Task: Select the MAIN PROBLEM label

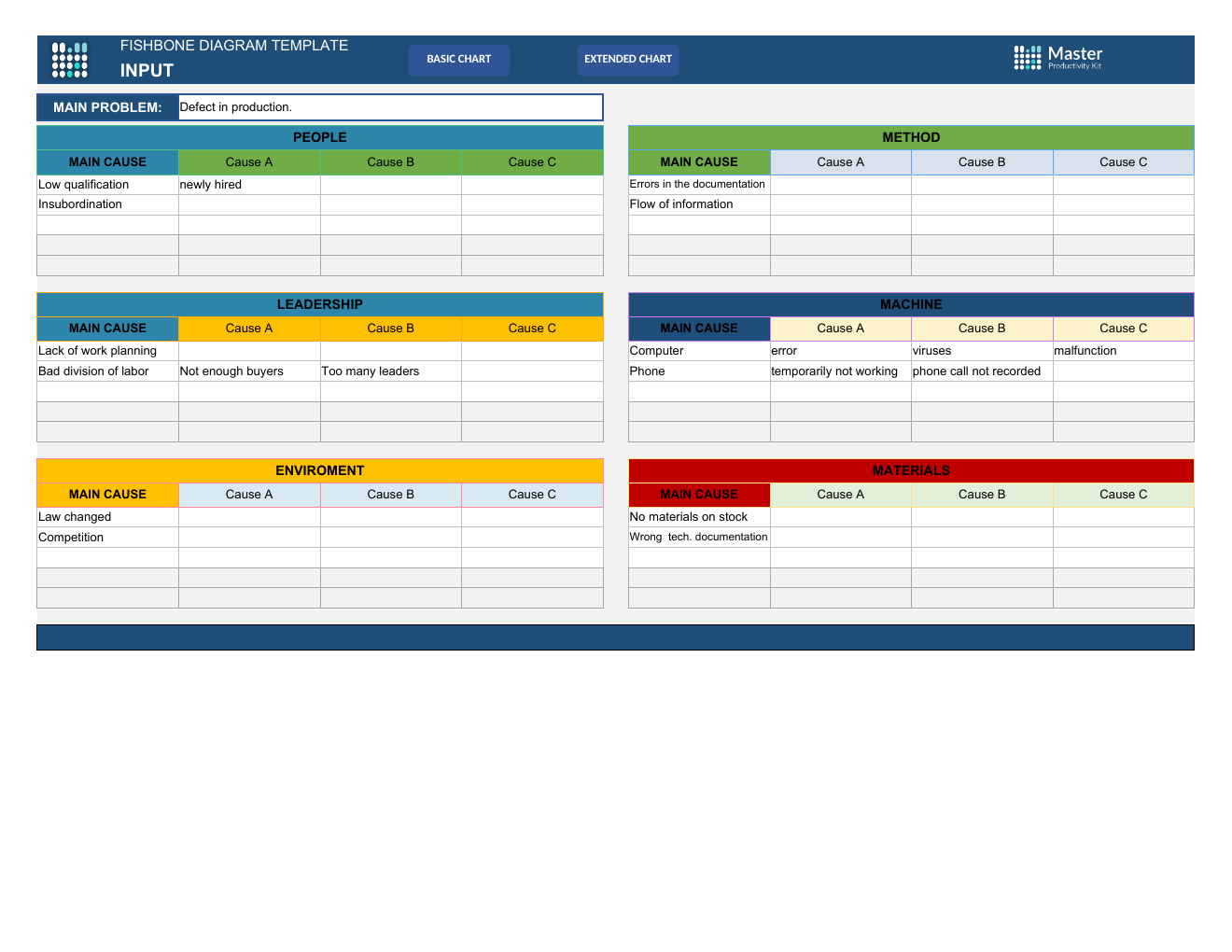Action: click(x=107, y=107)
